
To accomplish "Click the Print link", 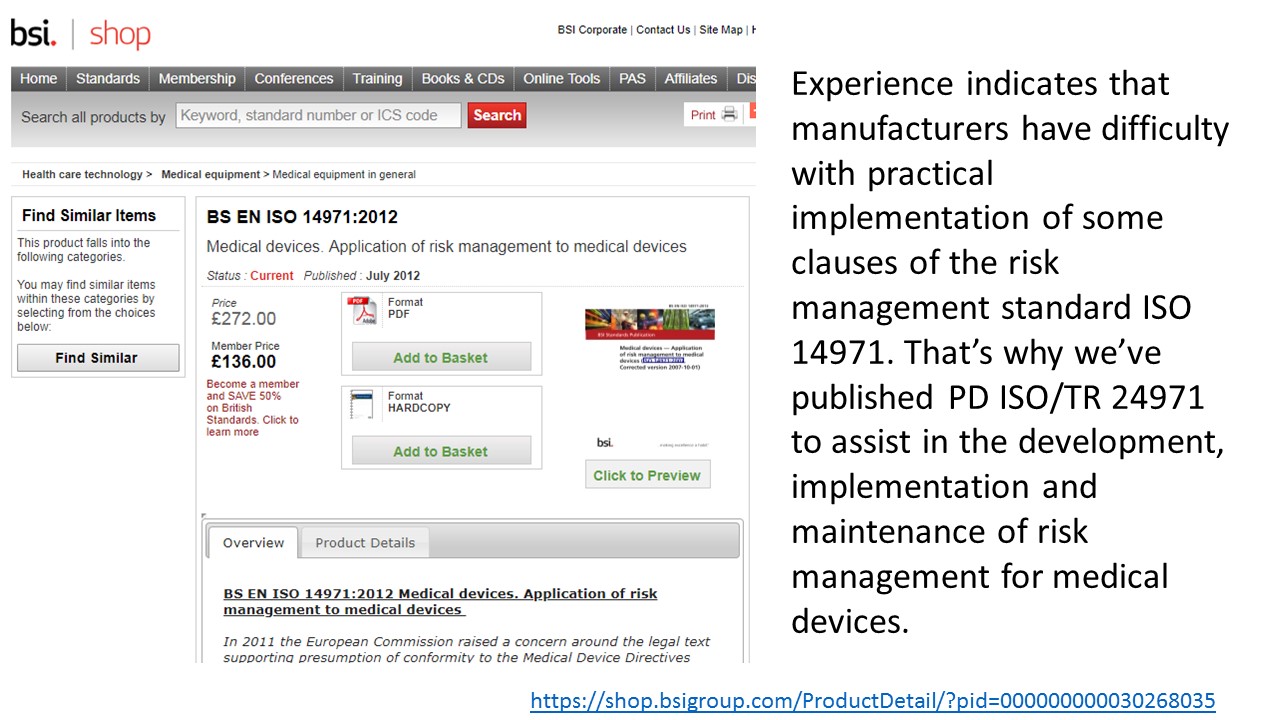I will pyautogui.click(x=703, y=115).
